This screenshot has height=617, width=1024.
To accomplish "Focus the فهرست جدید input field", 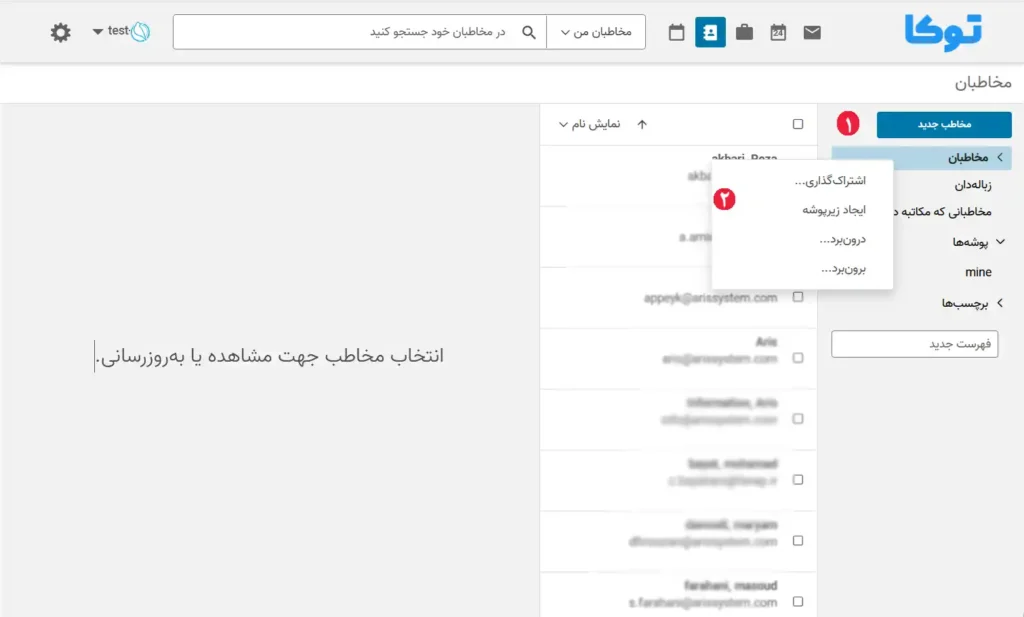I will click(914, 344).
